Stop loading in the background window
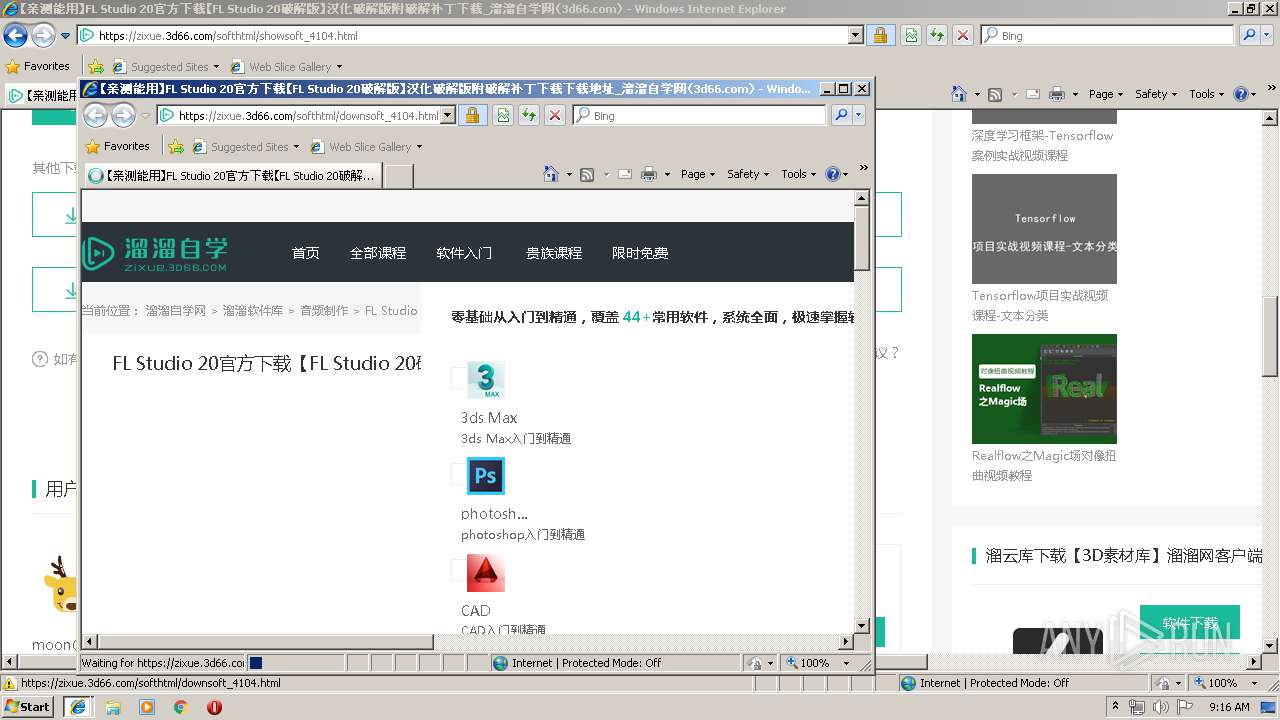This screenshot has height=720, width=1280. tap(963, 35)
